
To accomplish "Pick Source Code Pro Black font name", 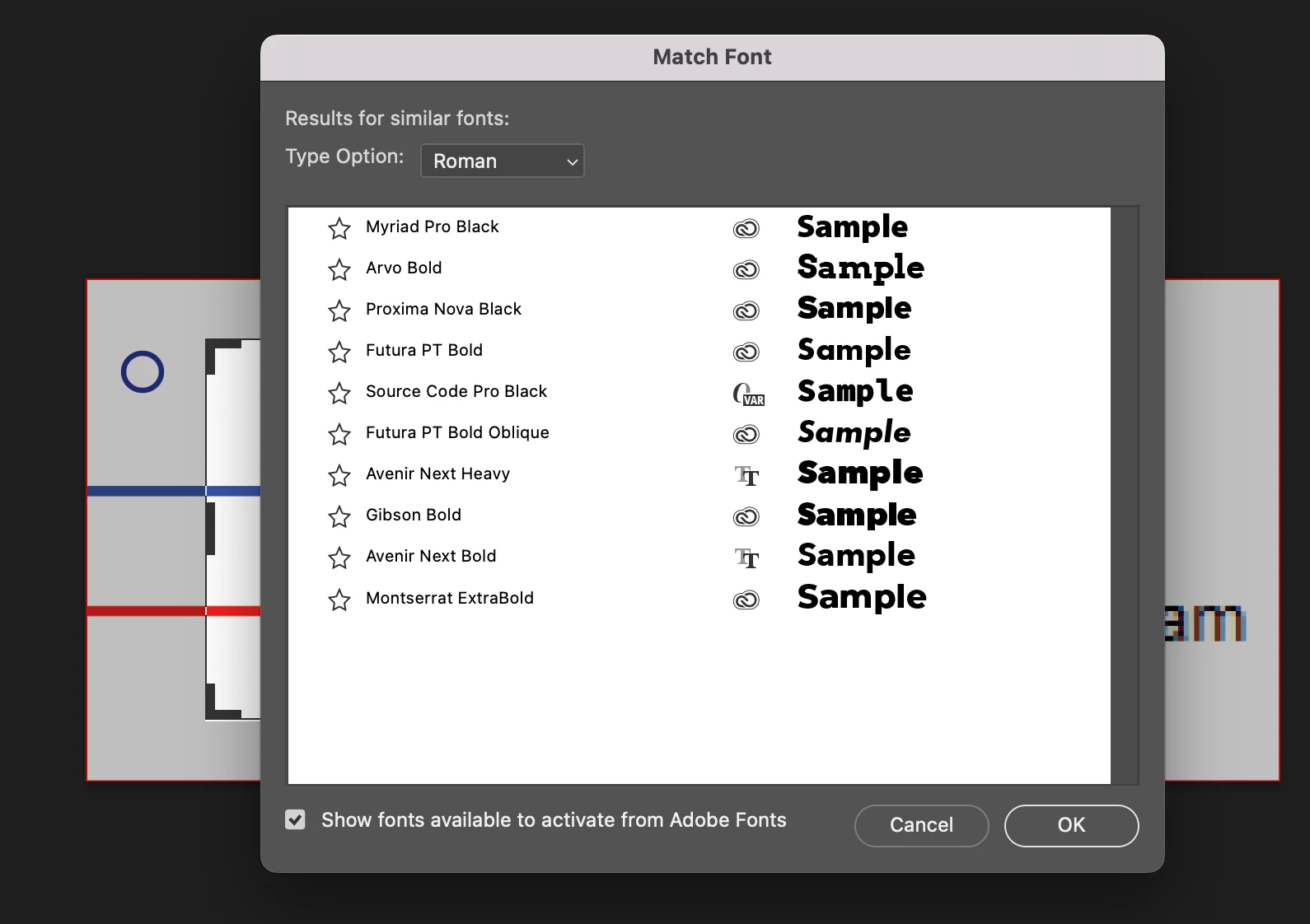I will [x=456, y=391].
